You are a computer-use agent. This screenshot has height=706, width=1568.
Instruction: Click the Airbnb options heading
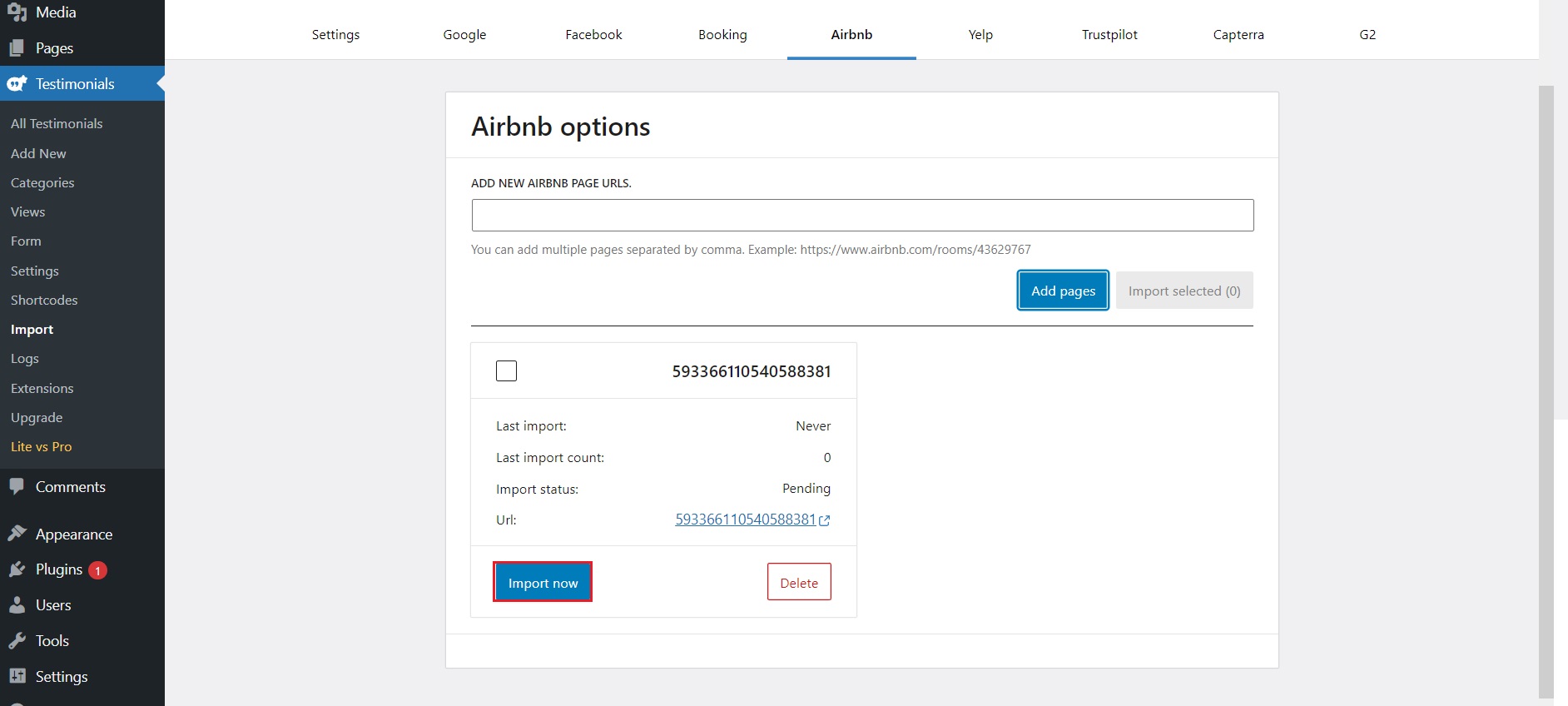pyautogui.click(x=561, y=127)
